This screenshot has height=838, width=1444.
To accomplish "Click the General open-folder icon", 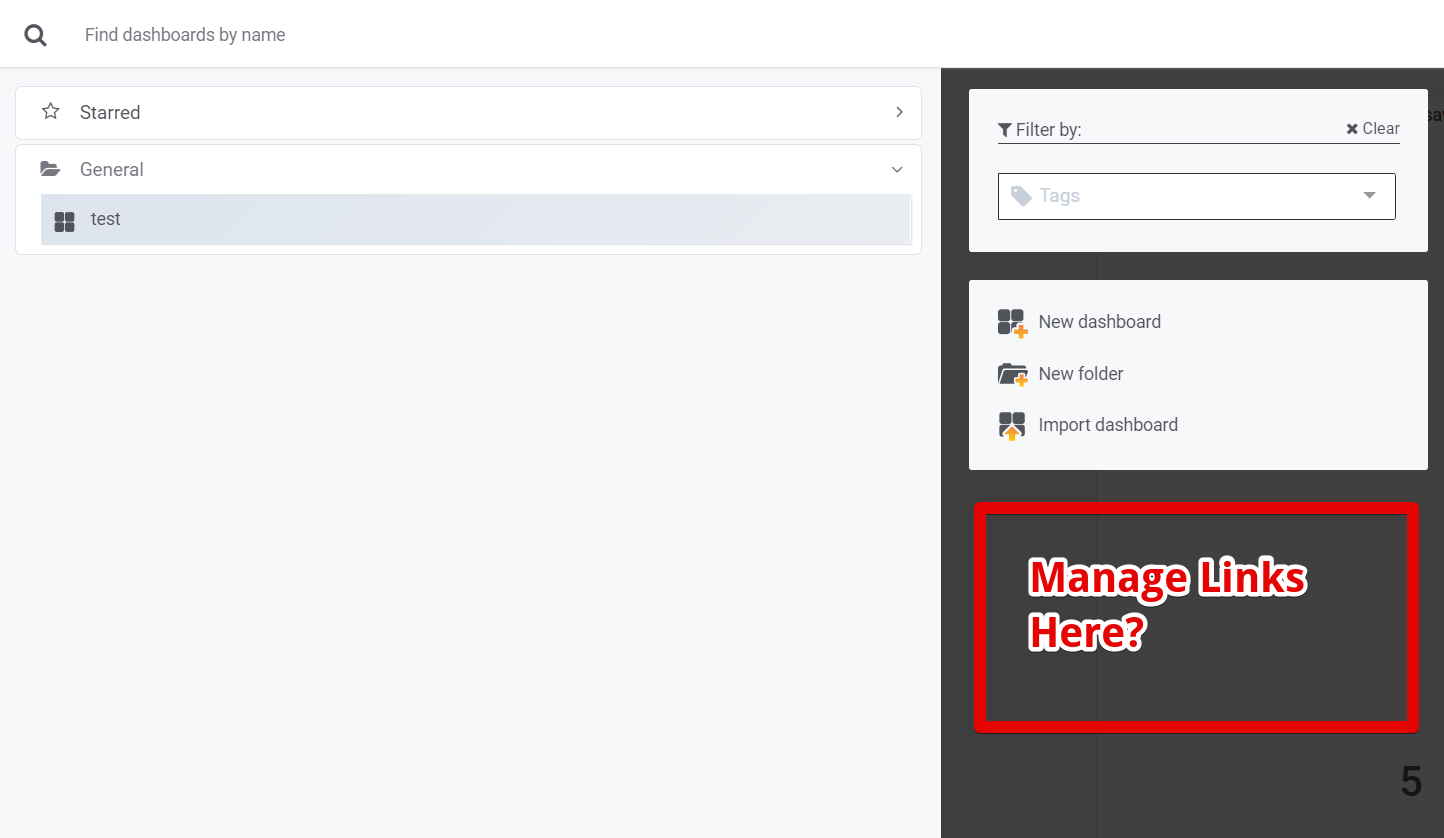I will tap(50, 169).
